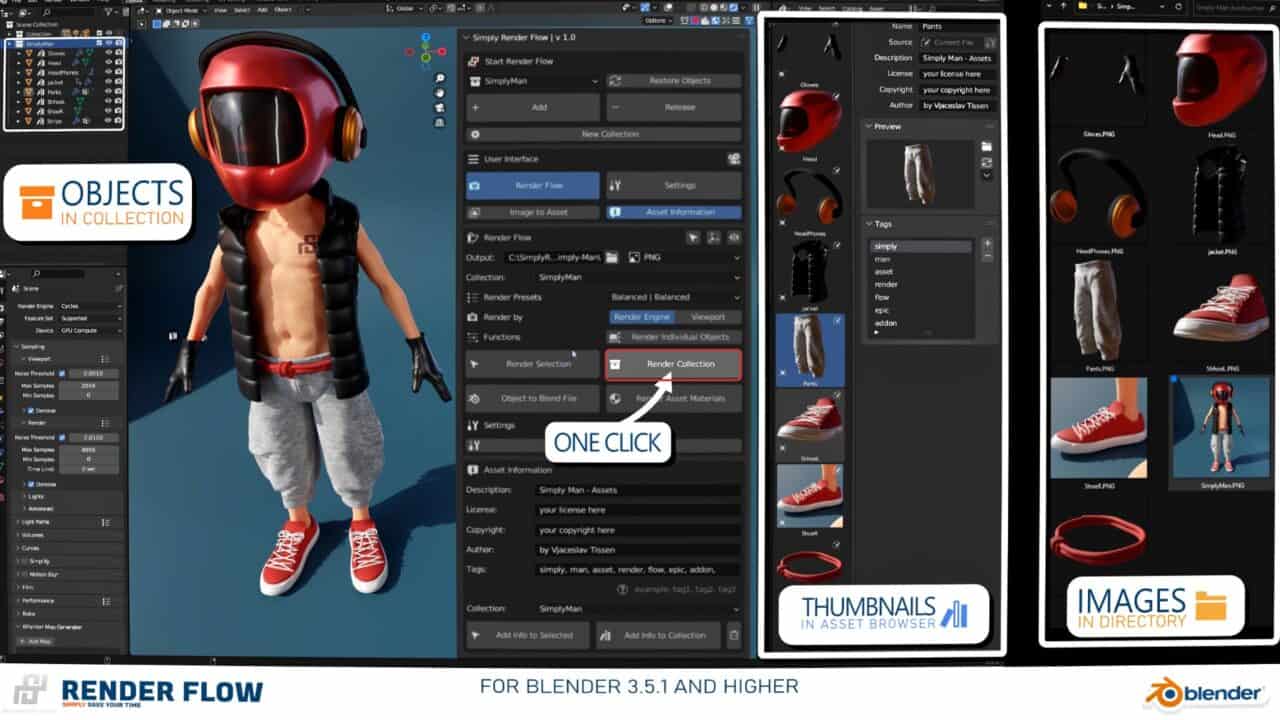Toggle the Render Engine option in Render by
The height and width of the screenshot is (720, 1280).
pyautogui.click(x=641, y=317)
